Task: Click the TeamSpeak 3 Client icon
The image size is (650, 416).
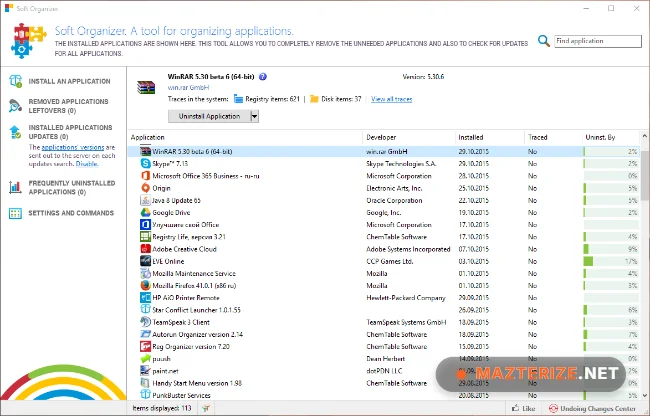Action: point(146,322)
